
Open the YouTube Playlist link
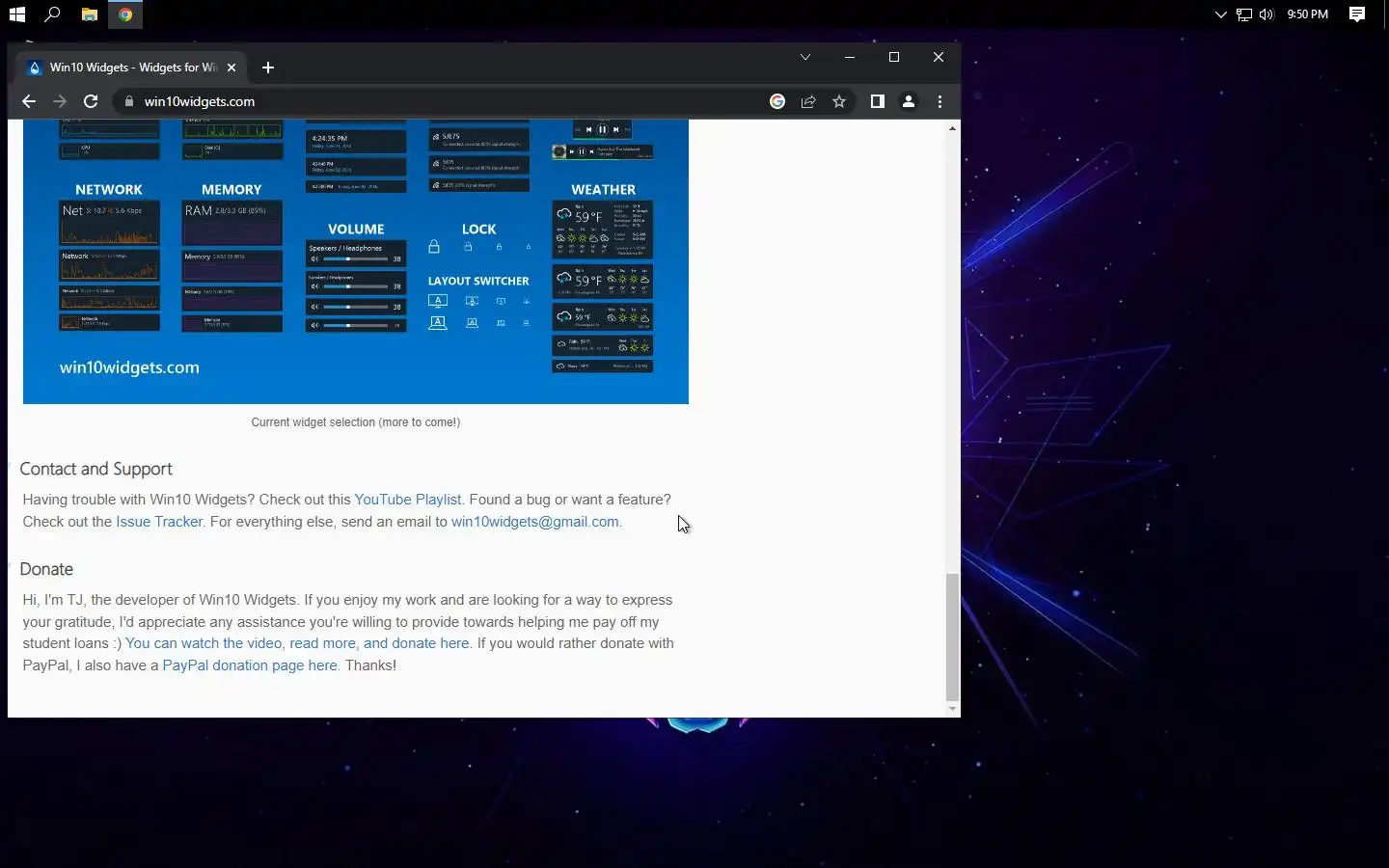[408, 500]
